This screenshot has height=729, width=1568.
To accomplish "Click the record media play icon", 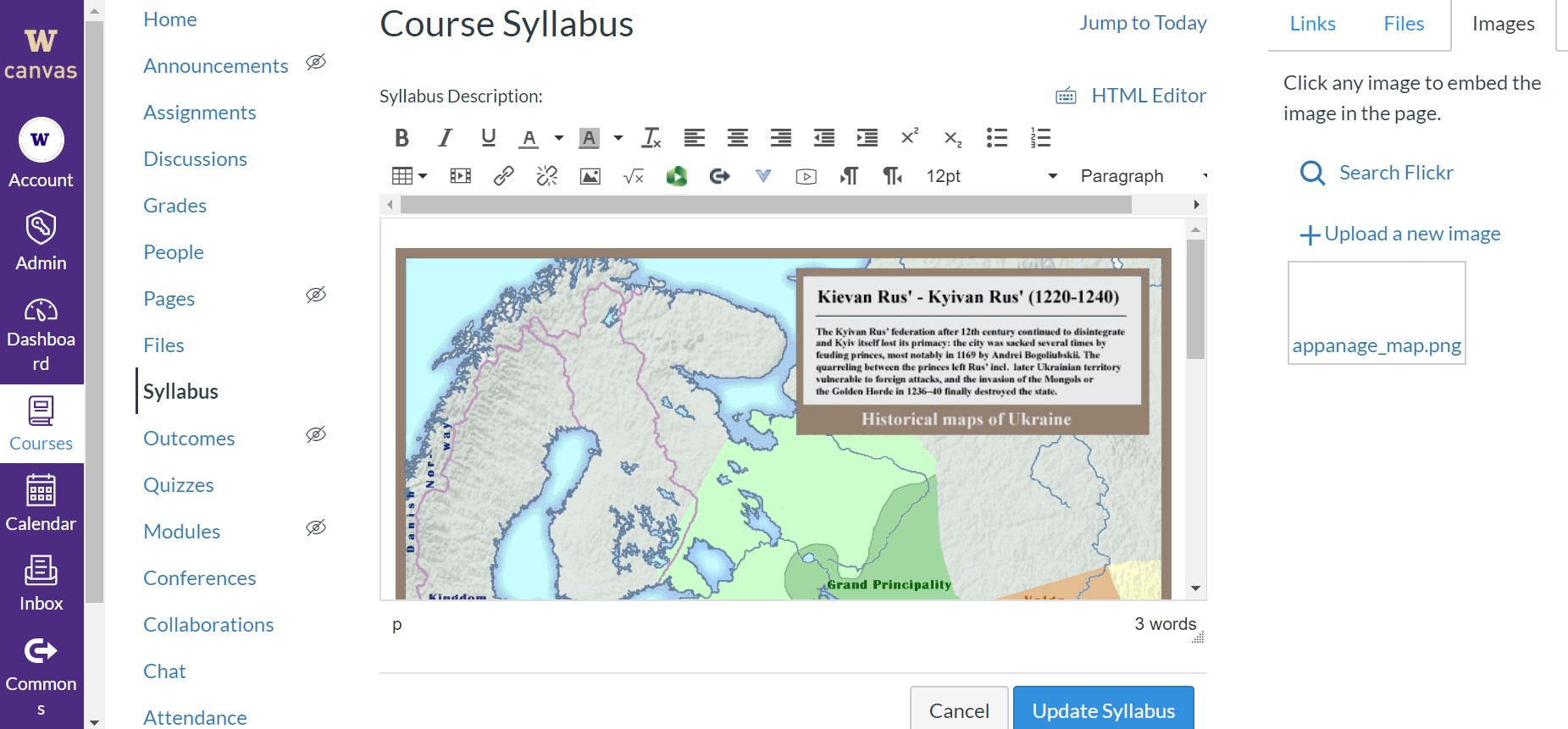I will pos(806,176).
